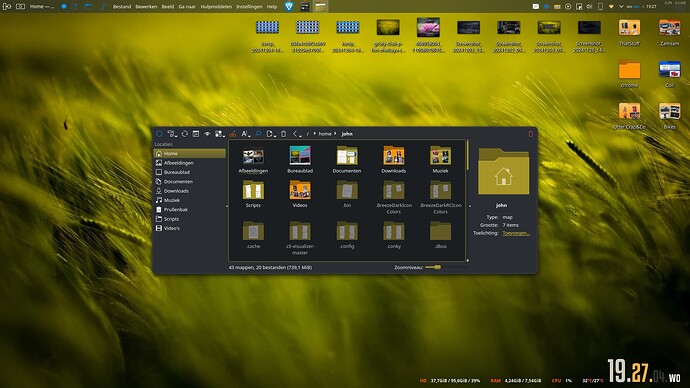Screen dimensions: 690x388
Task: Select the Documenten folder icon in file view
Action: (347, 156)
